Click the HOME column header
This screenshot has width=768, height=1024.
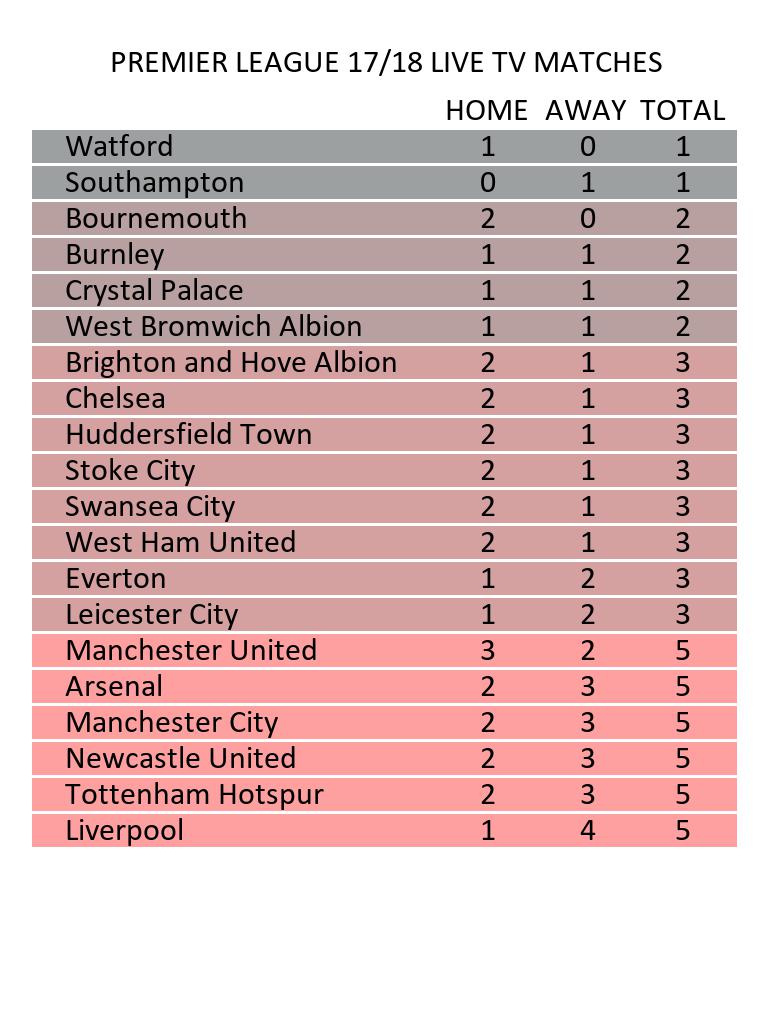486,111
